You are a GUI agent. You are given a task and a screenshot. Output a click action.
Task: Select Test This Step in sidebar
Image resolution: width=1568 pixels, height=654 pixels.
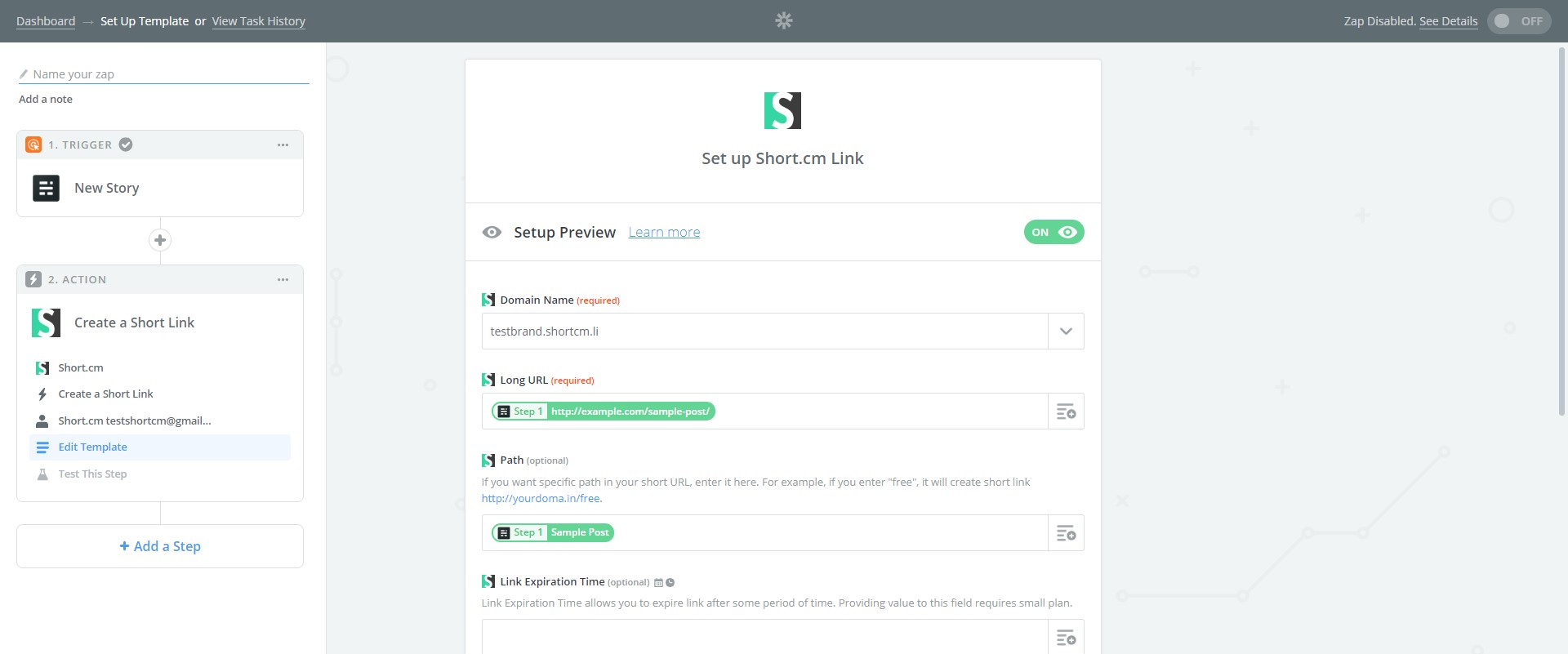point(92,474)
